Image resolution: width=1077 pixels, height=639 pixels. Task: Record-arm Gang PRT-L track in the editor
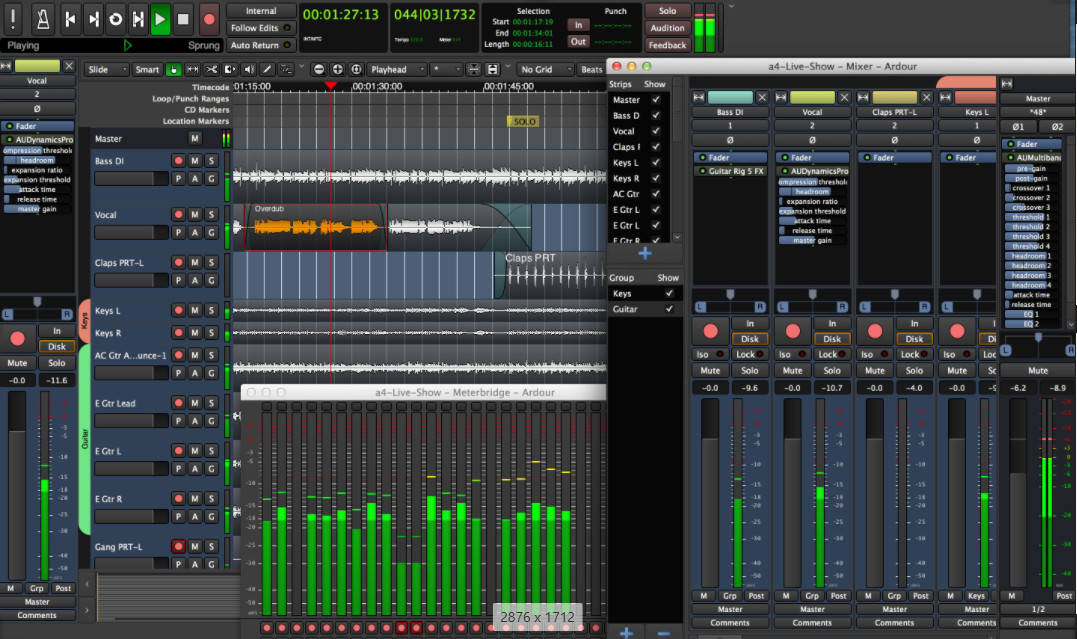pyautogui.click(x=179, y=546)
